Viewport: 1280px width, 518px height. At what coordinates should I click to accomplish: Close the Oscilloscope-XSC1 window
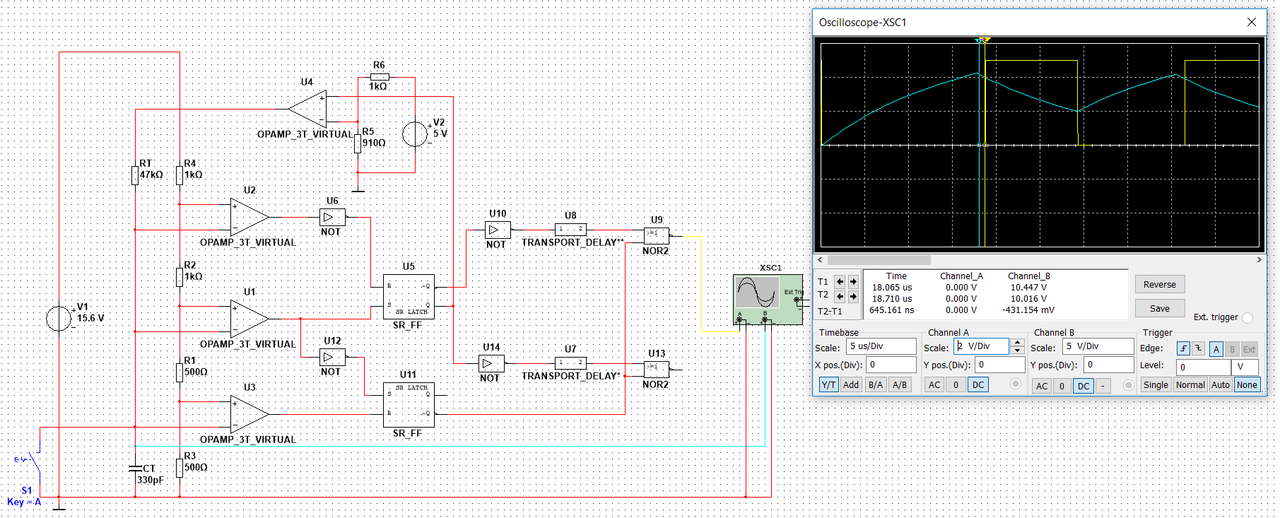pyautogui.click(x=1250, y=20)
